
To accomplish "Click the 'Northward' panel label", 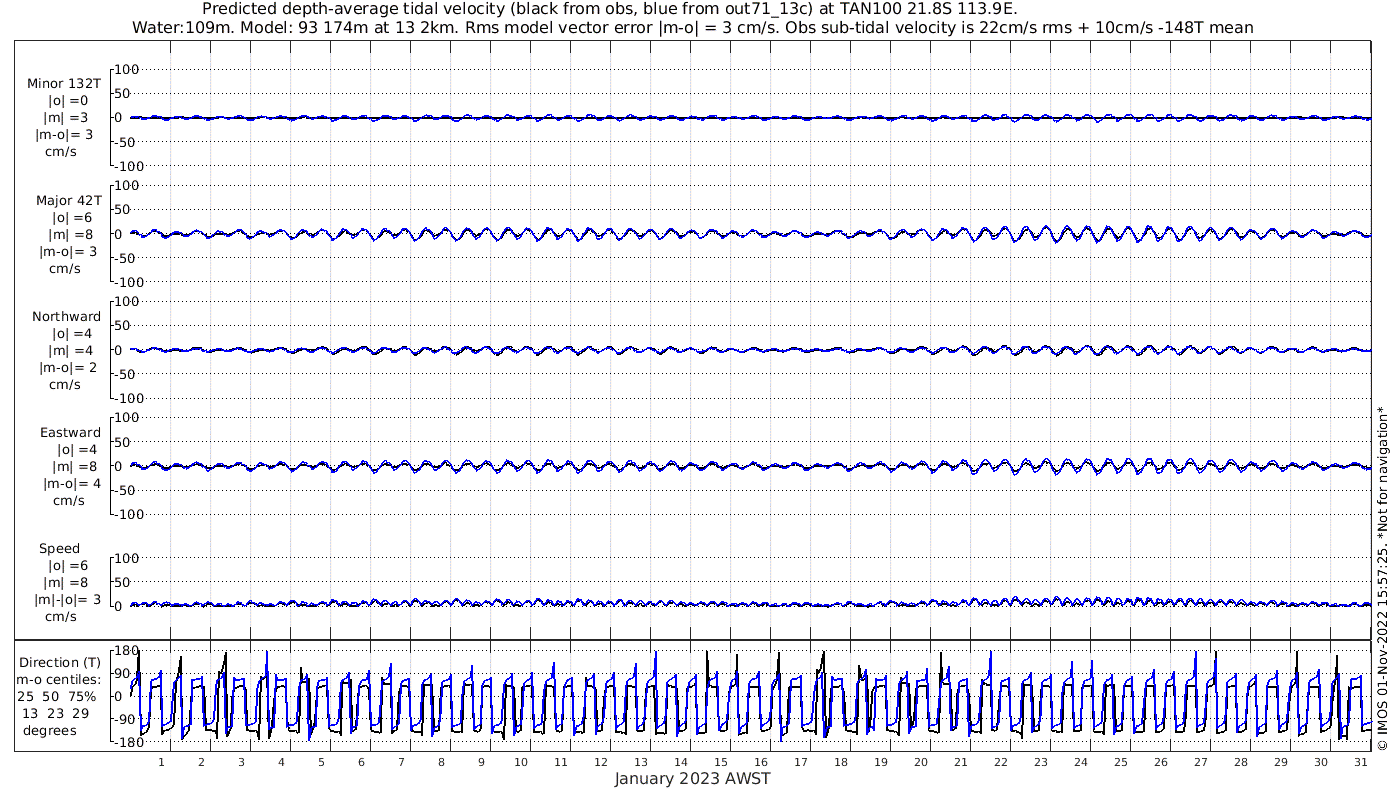I will (x=66, y=317).
